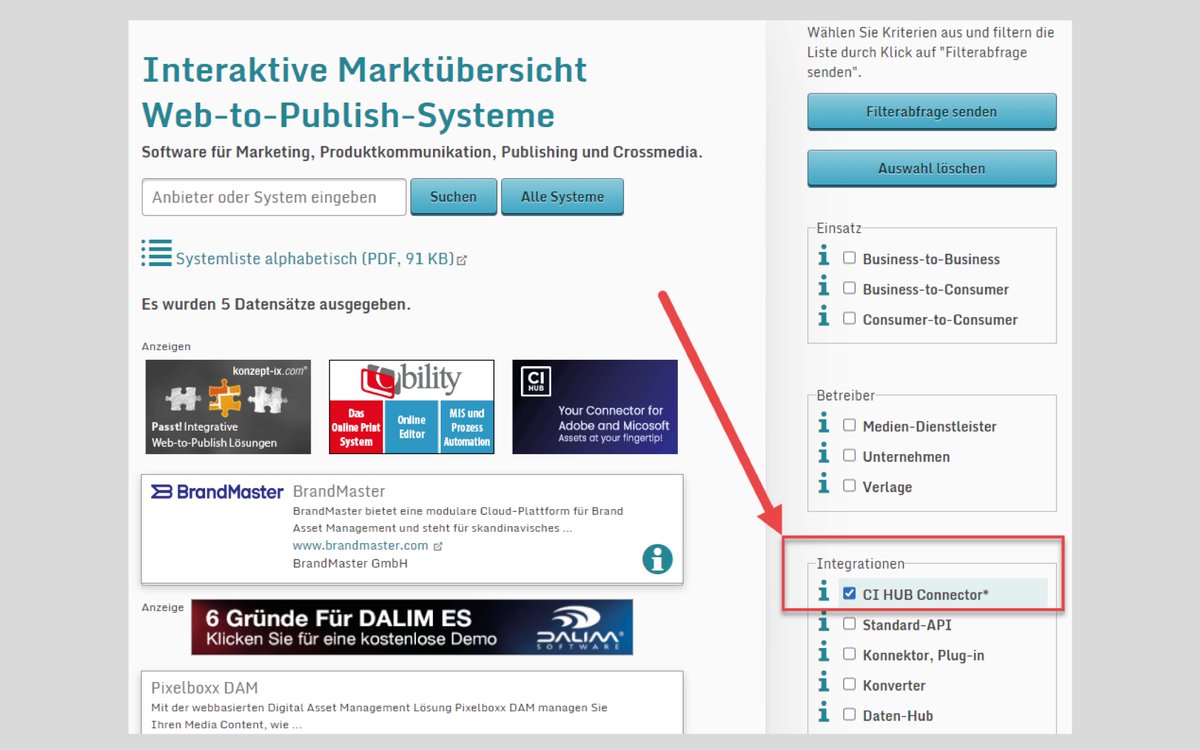Click the BrandMaster logo
This screenshot has width=1200, height=750.
[x=217, y=491]
